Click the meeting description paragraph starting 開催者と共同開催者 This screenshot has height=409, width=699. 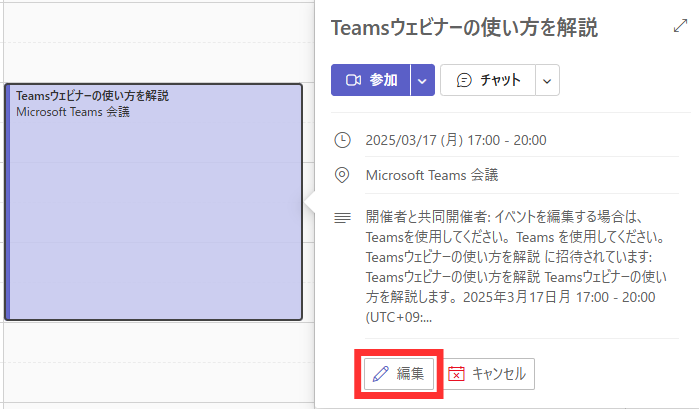pos(516,267)
